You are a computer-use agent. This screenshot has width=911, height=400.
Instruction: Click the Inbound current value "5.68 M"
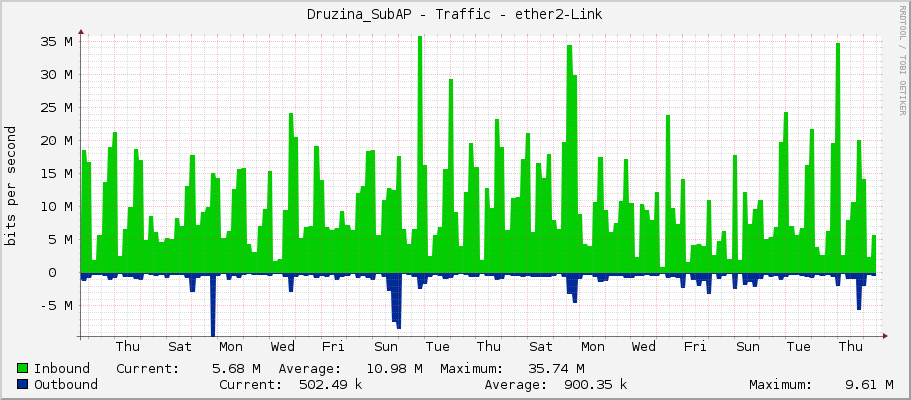point(236,369)
